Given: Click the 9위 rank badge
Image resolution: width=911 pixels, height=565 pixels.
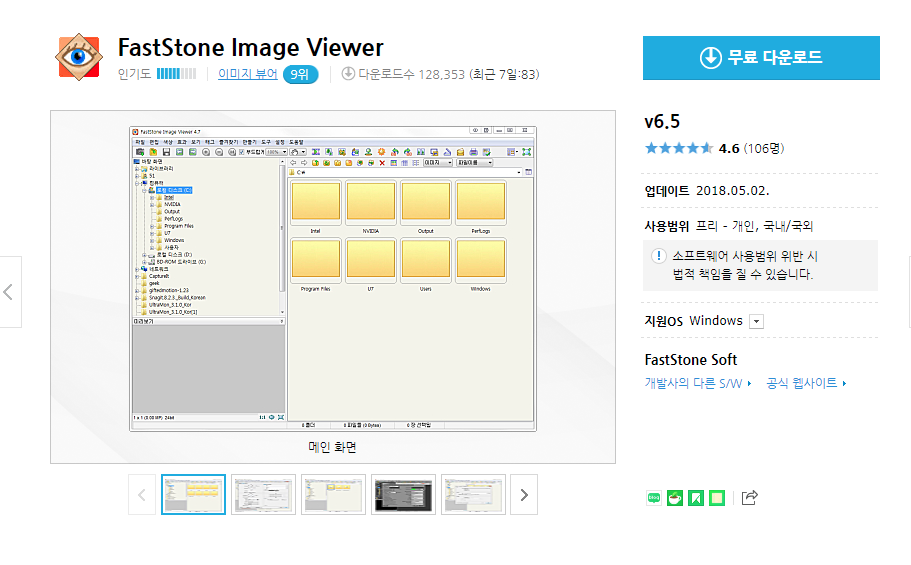Looking at the screenshot, I should point(300,74).
